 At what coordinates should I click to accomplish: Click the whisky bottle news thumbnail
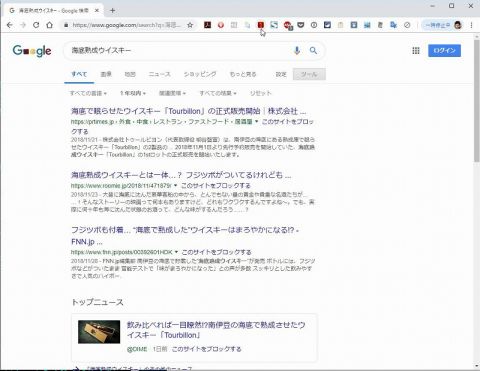(x=99, y=332)
